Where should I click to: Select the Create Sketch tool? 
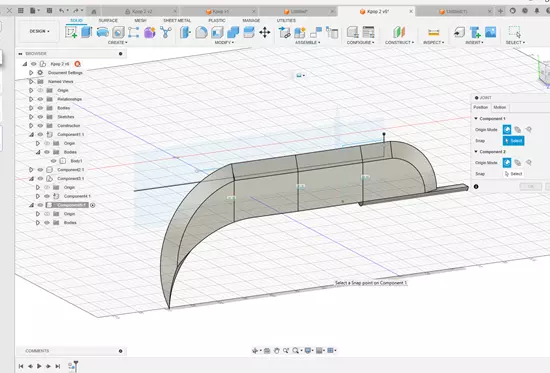click(71, 32)
